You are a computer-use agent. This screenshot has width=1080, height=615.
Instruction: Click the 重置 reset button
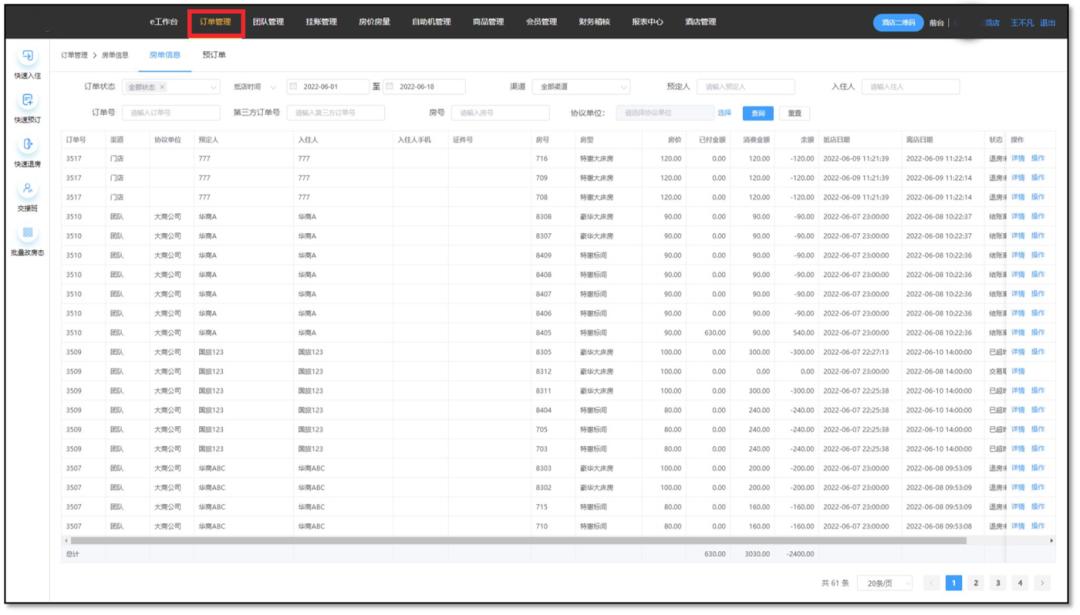coord(794,114)
